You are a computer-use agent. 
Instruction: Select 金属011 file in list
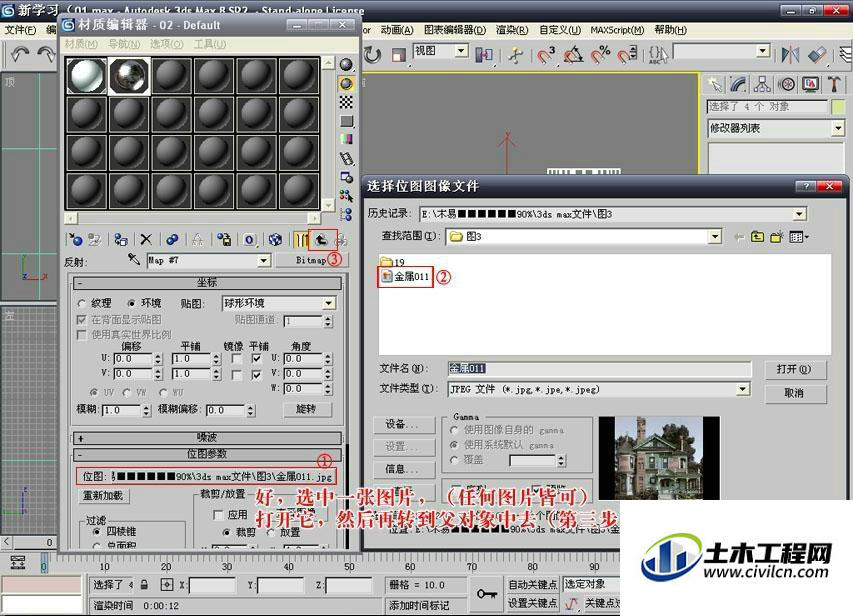[405, 276]
